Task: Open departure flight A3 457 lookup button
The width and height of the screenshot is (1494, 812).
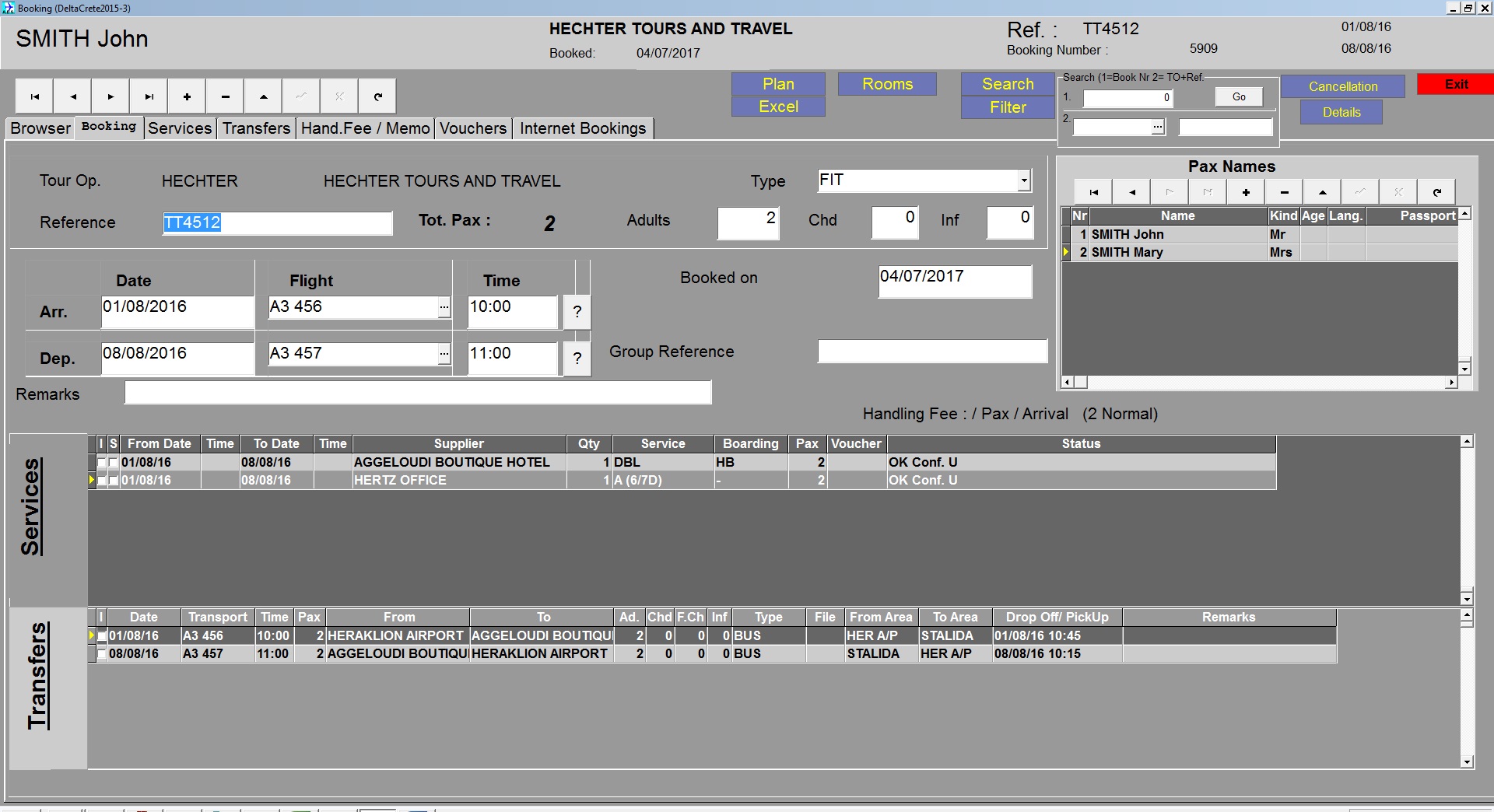Action: (444, 354)
